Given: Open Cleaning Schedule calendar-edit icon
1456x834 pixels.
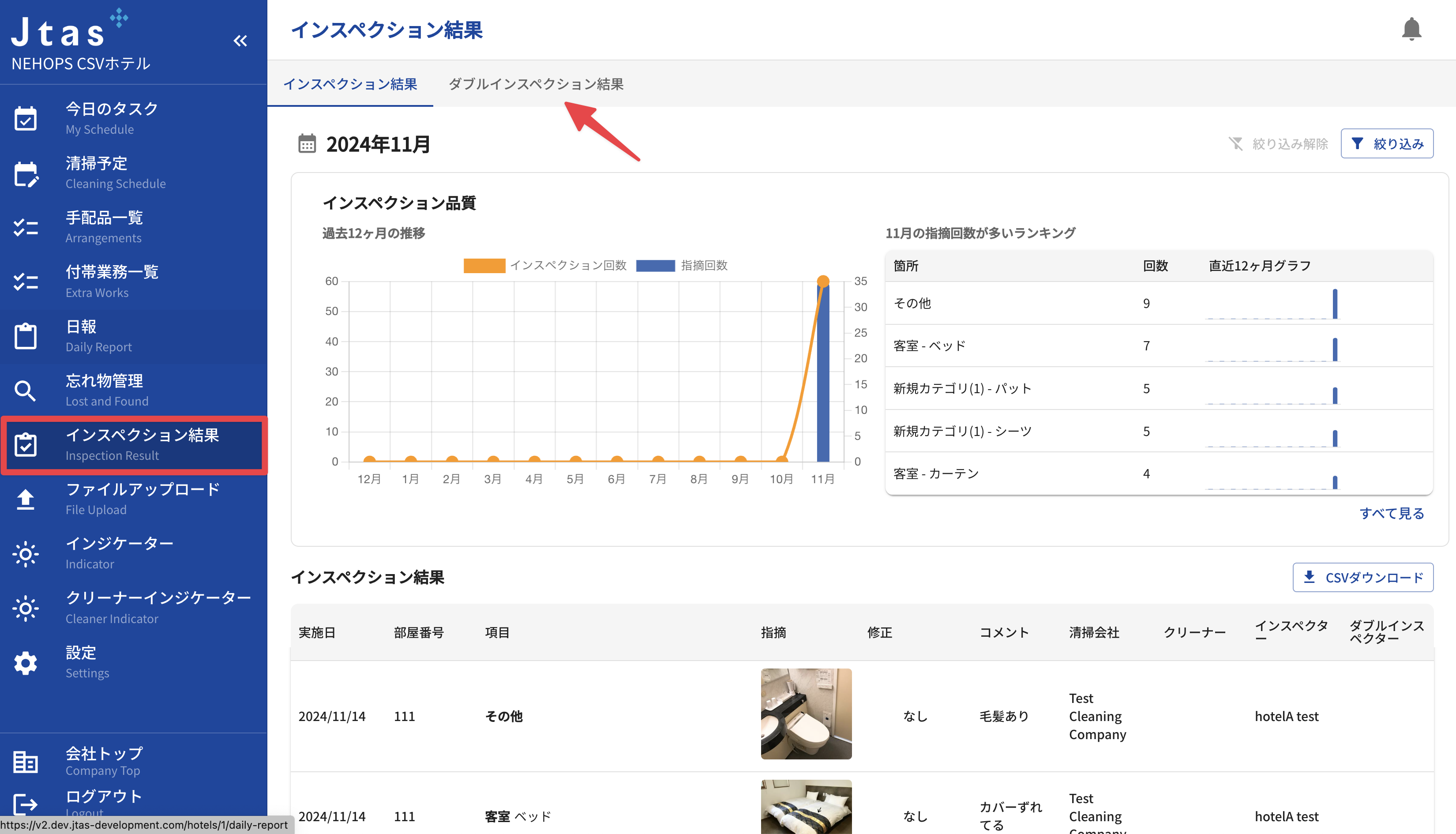Looking at the screenshot, I should [x=26, y=173].
